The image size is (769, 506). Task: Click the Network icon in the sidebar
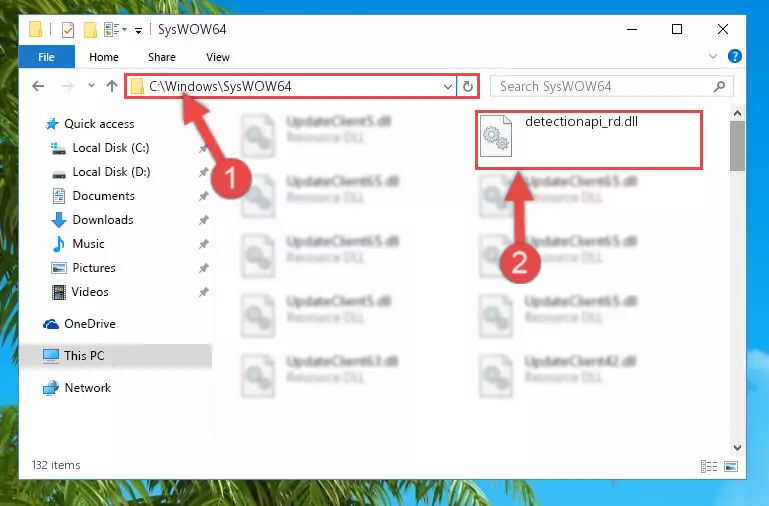coord(51,388)
